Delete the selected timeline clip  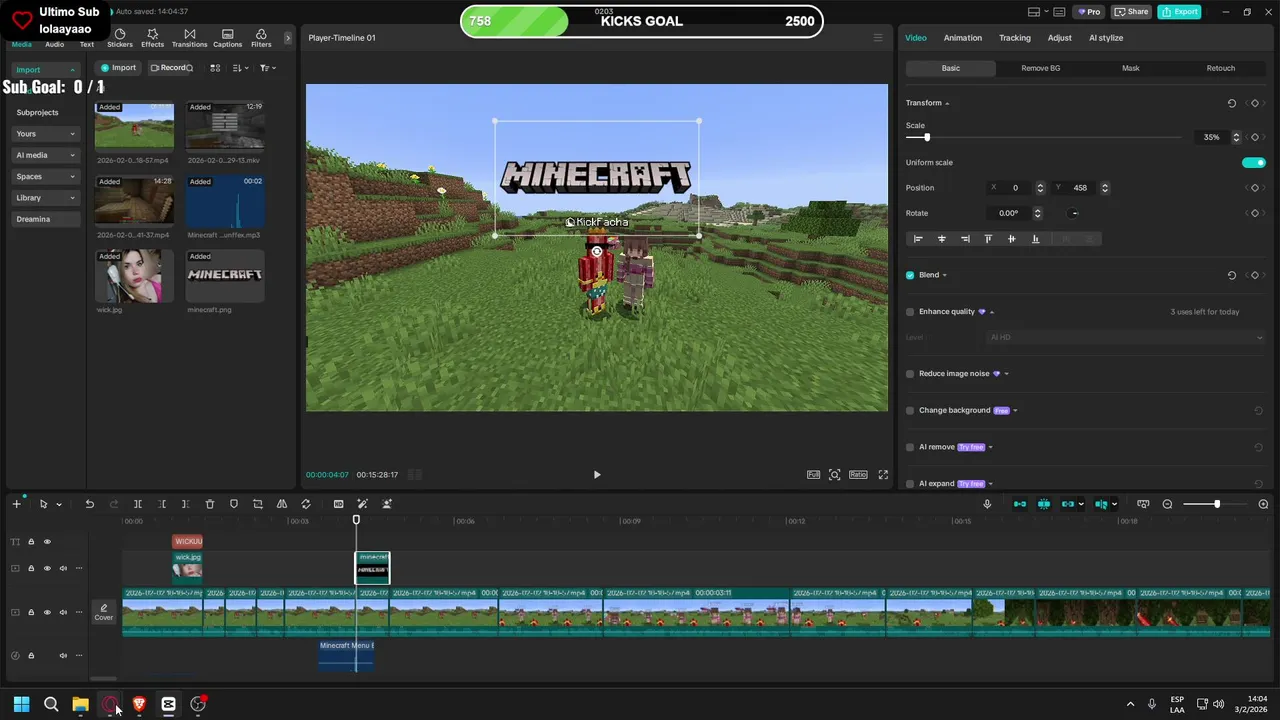pyautogui.click(x=210, y=504)
